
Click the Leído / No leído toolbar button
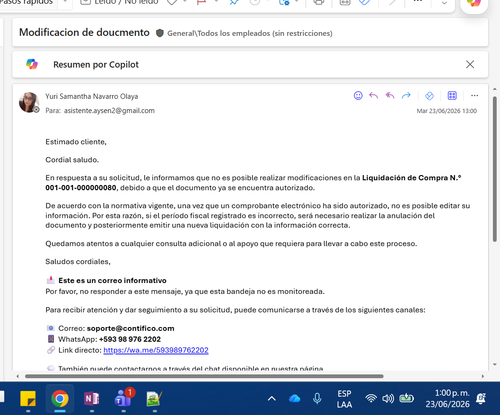click(x=120, y=3)
